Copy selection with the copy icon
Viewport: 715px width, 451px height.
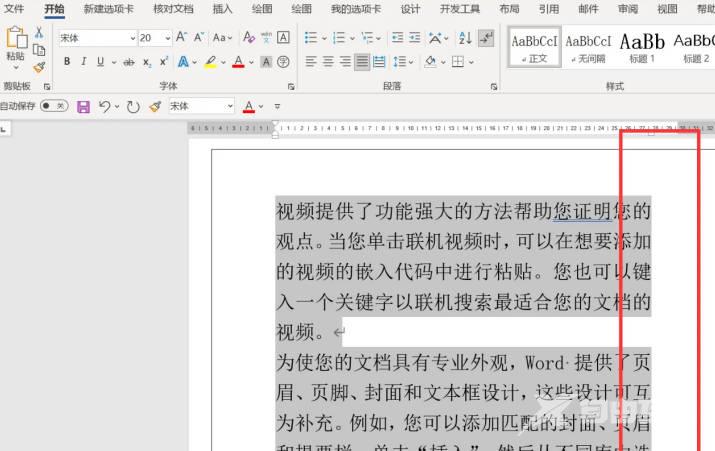(x=39, y=50)
